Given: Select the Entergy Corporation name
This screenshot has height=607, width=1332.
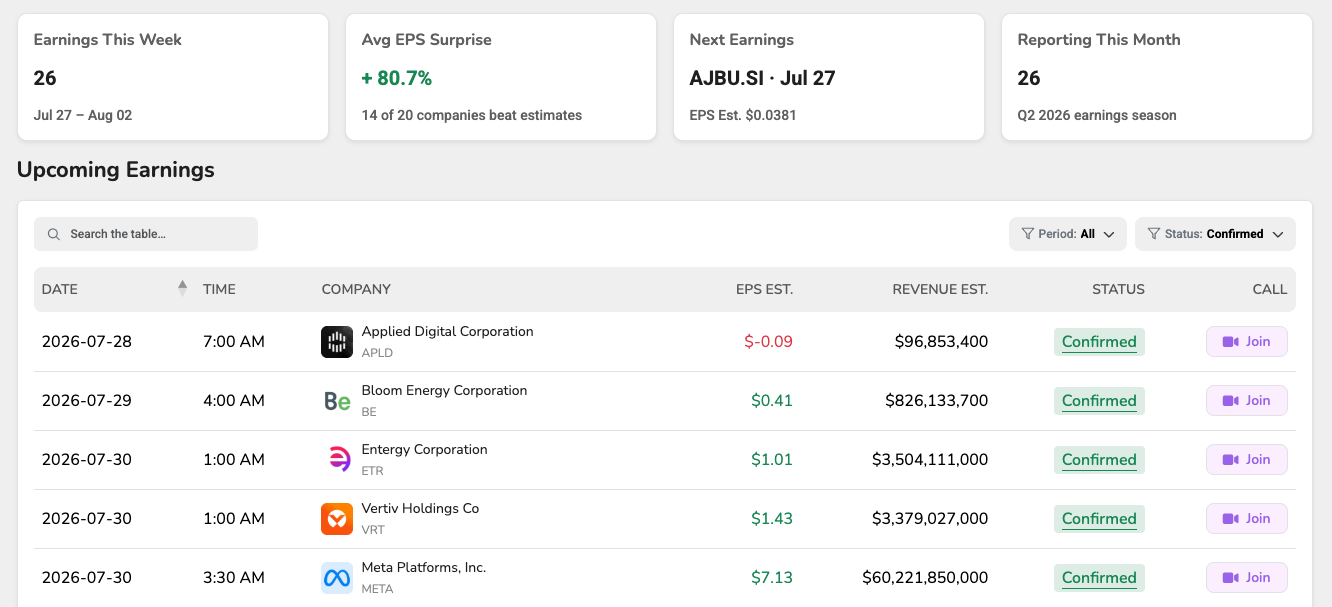Looking at the screenshot, I should 424,450.
